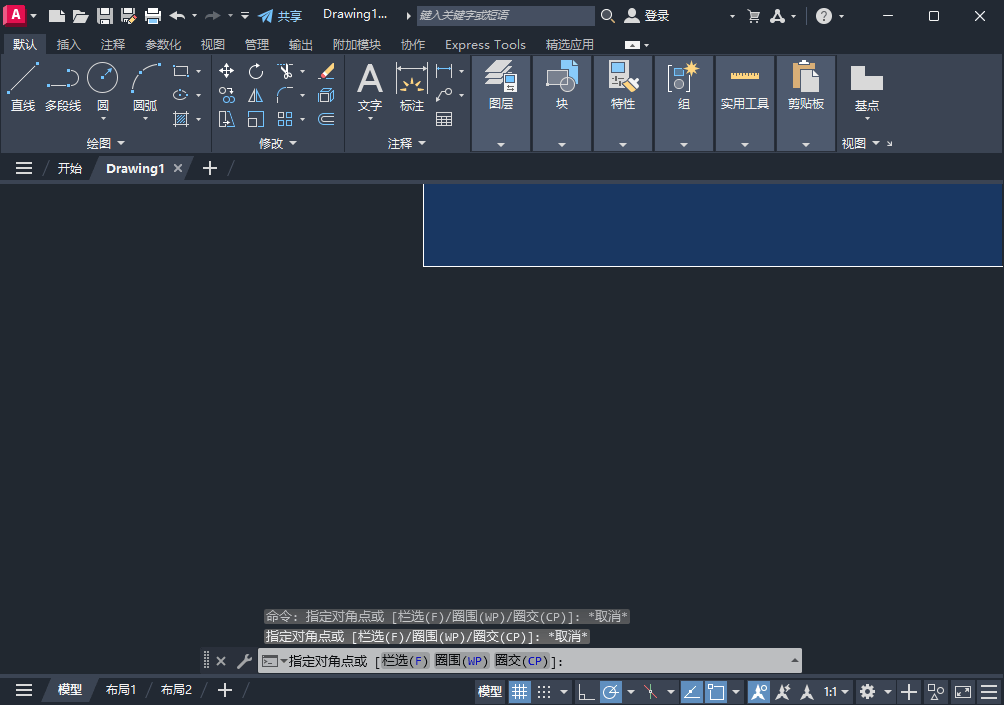1004x705 pixels.
Task: Open the red A application menu
Action: click(x=15, y=15)
